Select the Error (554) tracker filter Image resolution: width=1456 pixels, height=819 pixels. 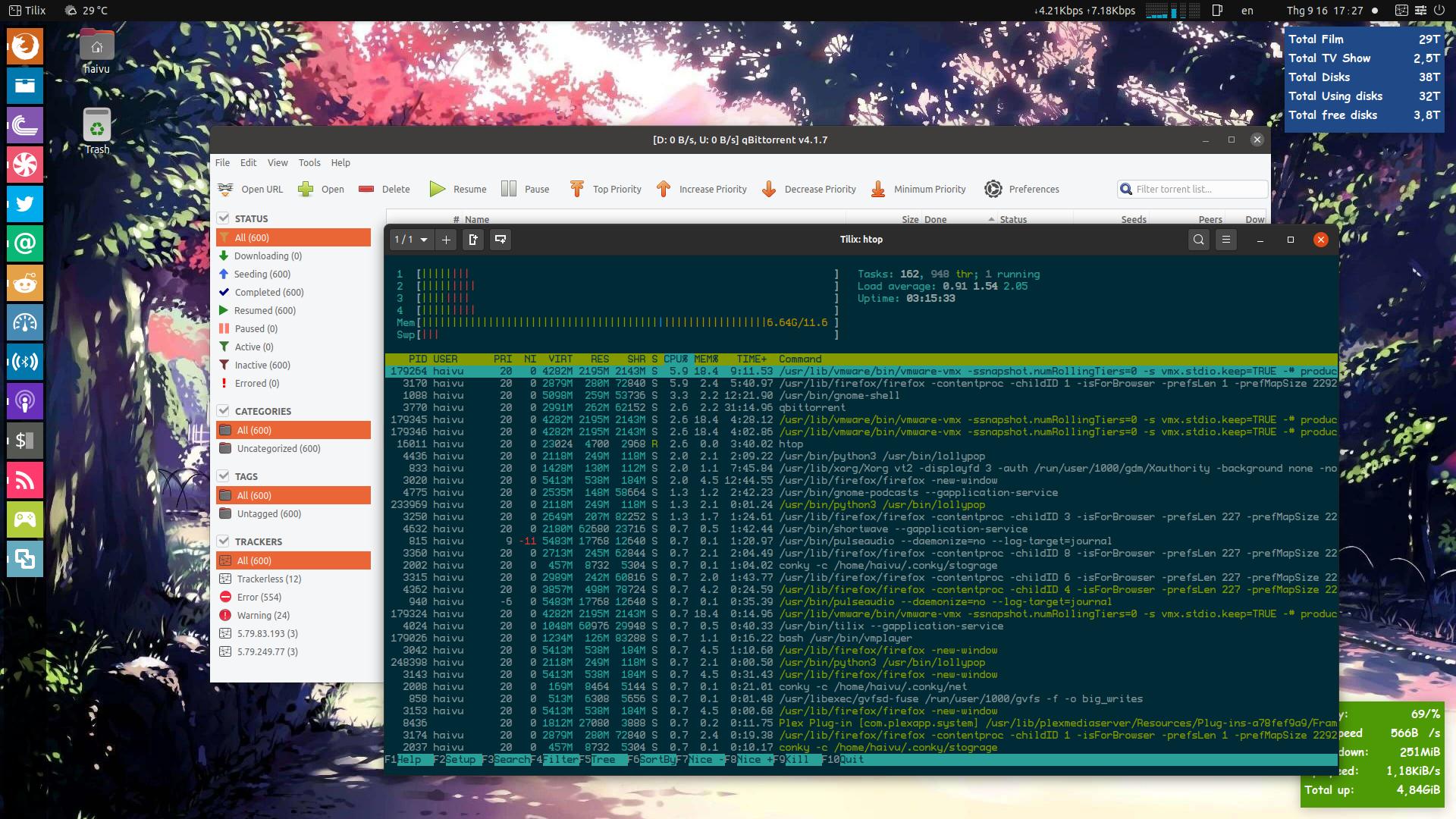[293, 597]
